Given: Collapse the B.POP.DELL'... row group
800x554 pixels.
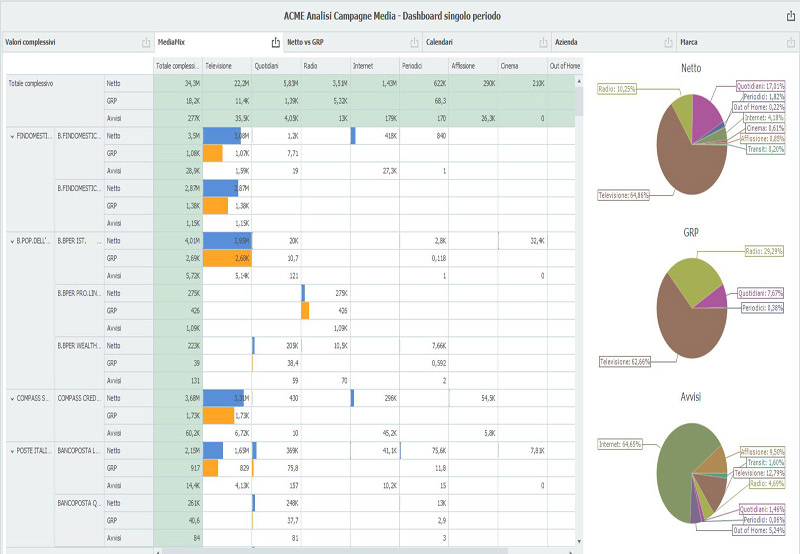Looking at the screenshot, I should tap(12, 241).
